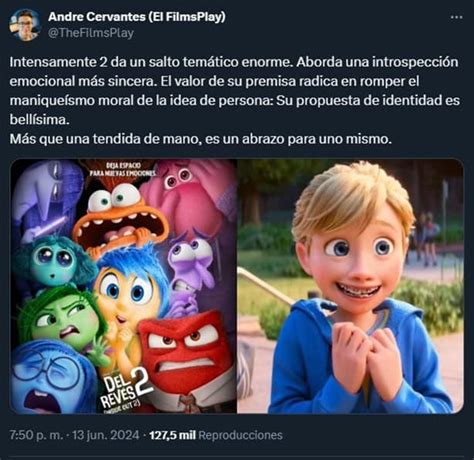View the 127,5 mil Reproducciones count
This screenshot has width=474, height=460.
[x=216, y=435]
